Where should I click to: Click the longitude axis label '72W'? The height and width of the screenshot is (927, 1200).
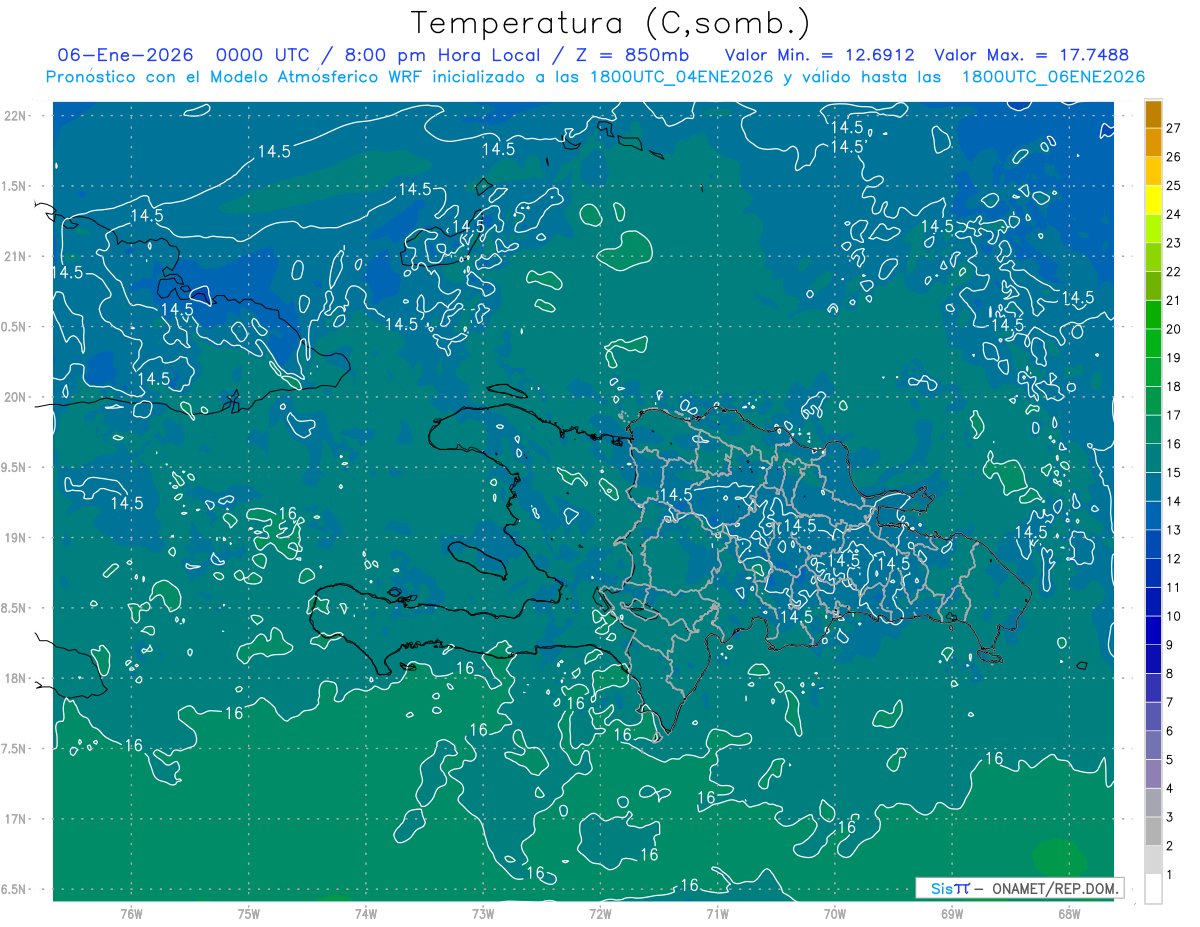click(600, 913)
